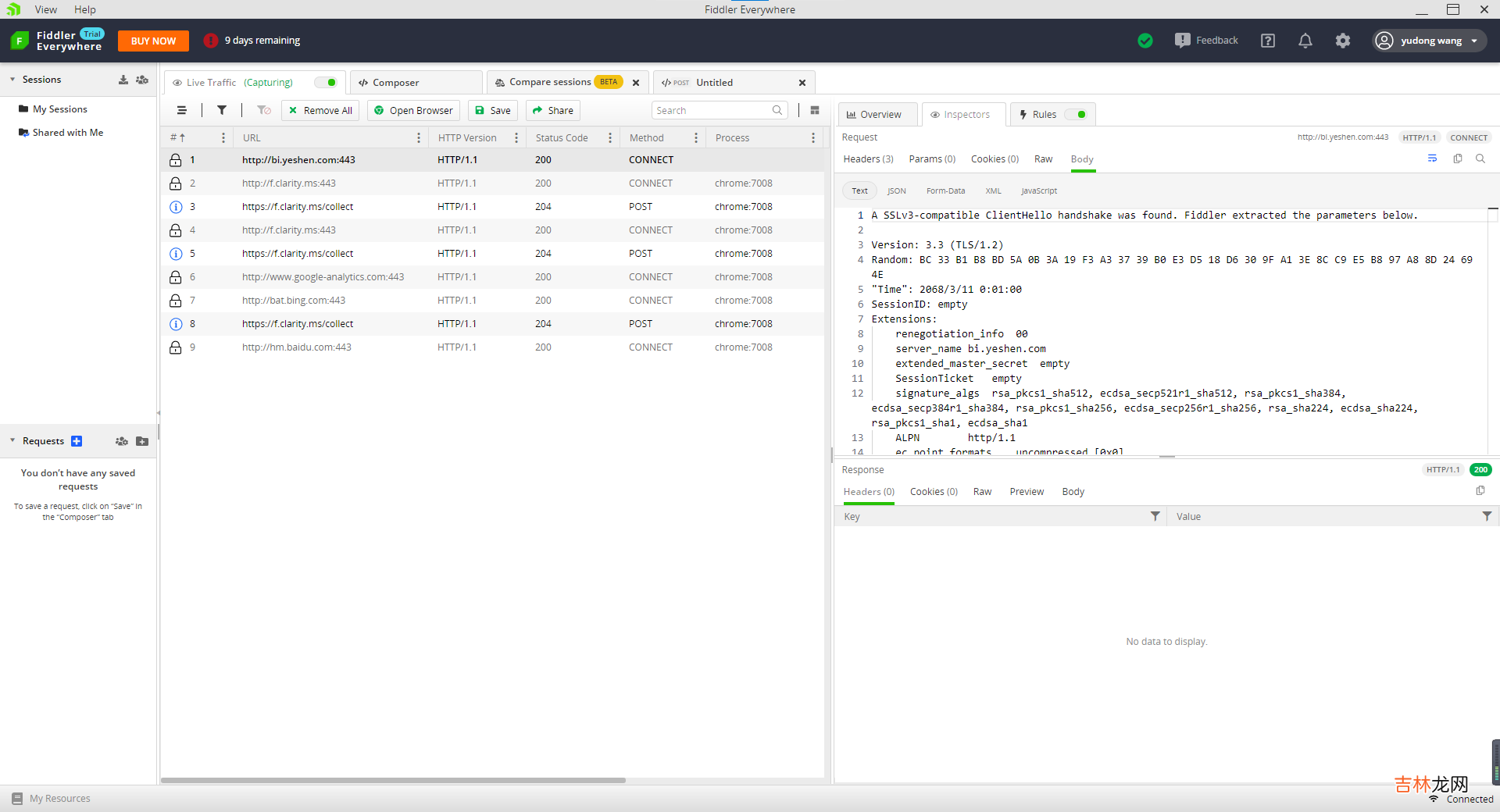The image size is (1500, 812).
Task: Click the clear filters icon
Action: pyautogui.click(x=264, y=110)
